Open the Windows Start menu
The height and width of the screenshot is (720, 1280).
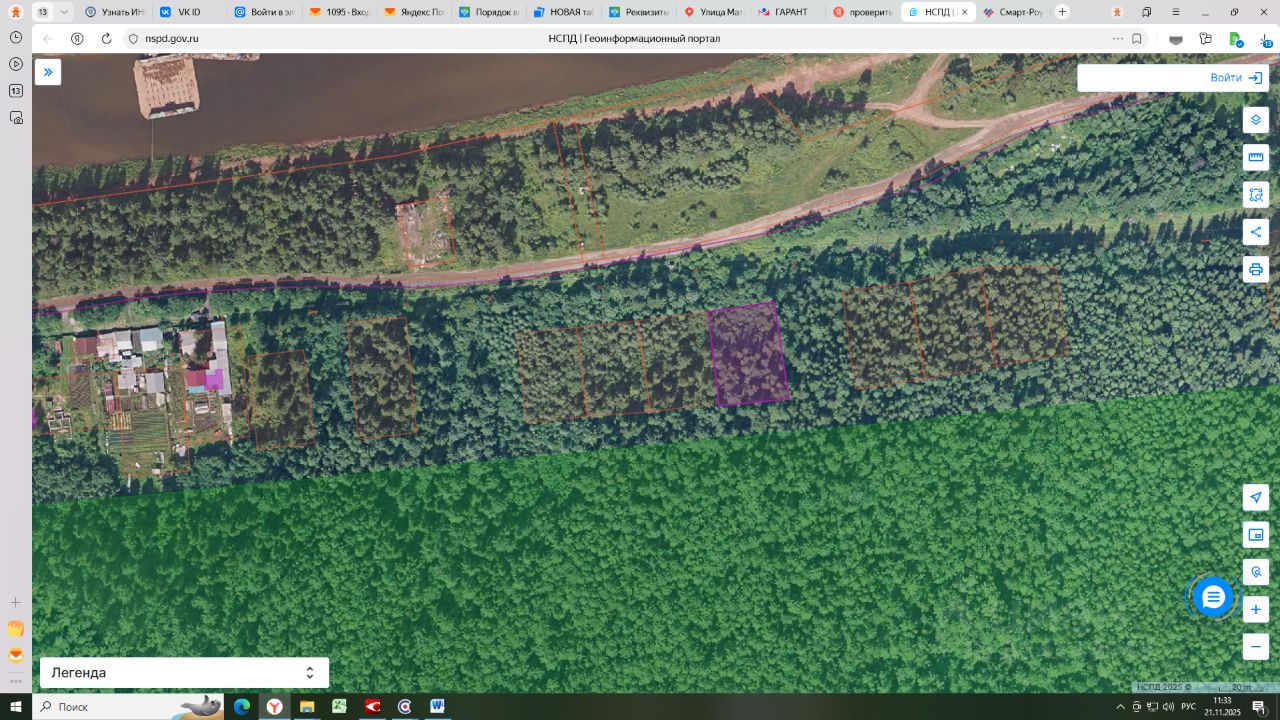point(16,706)
